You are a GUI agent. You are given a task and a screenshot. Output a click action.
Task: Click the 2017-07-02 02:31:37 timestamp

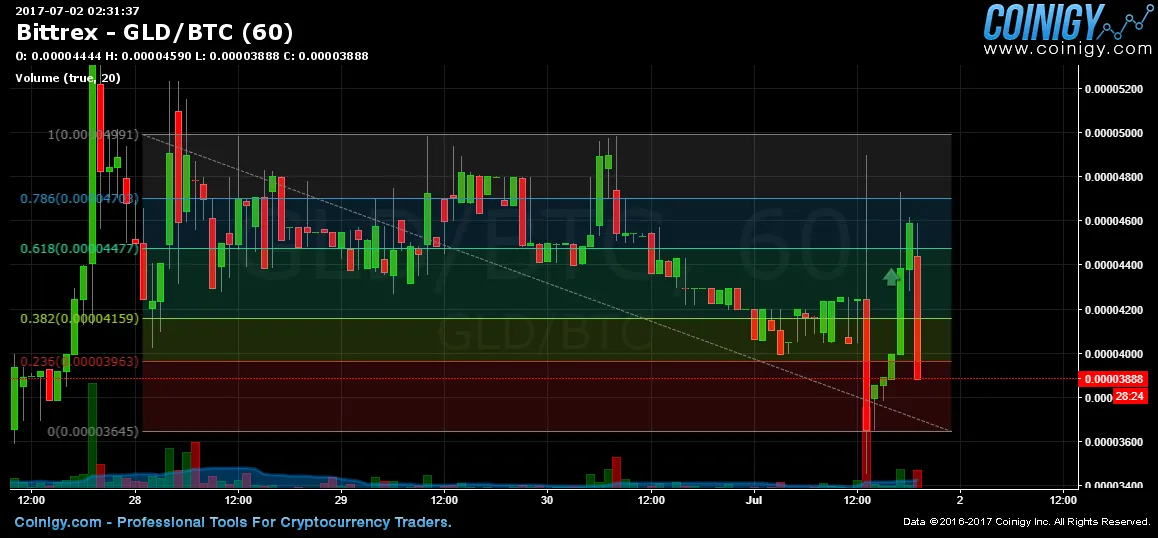pos(78,11)
